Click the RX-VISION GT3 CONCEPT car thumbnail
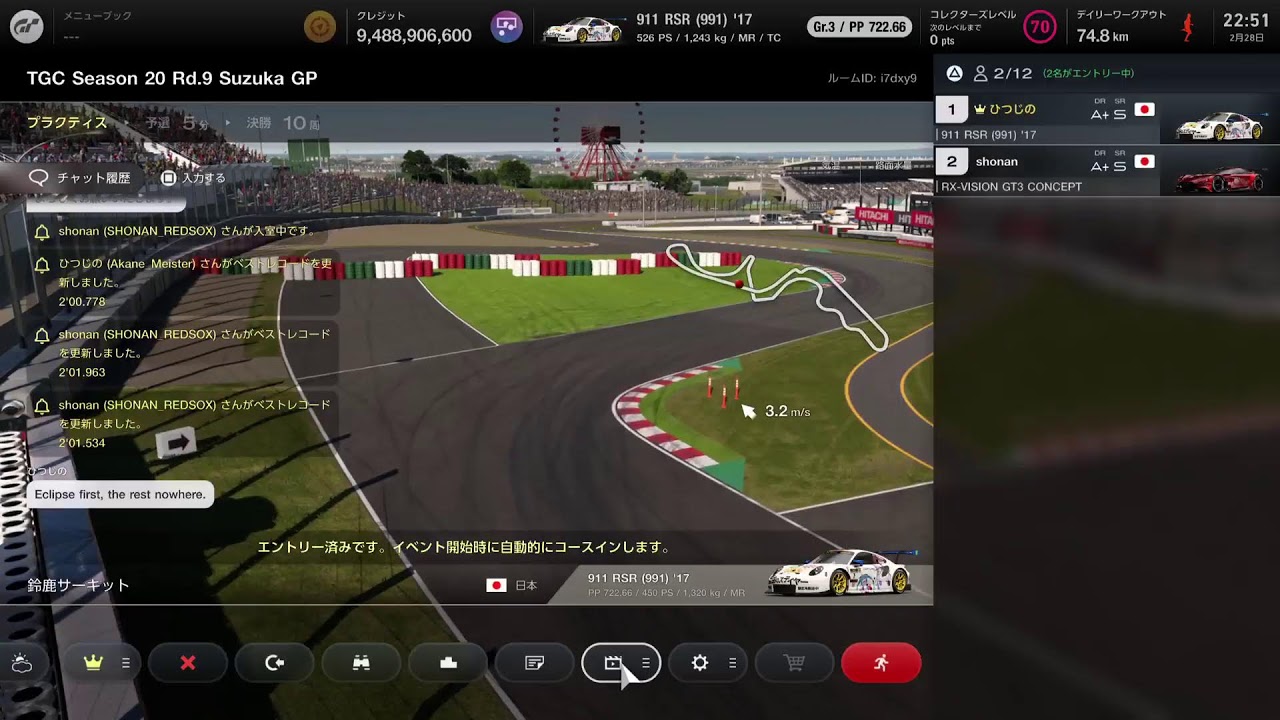This screenshot has width=1280, height=720. [x=1220, y=180]
